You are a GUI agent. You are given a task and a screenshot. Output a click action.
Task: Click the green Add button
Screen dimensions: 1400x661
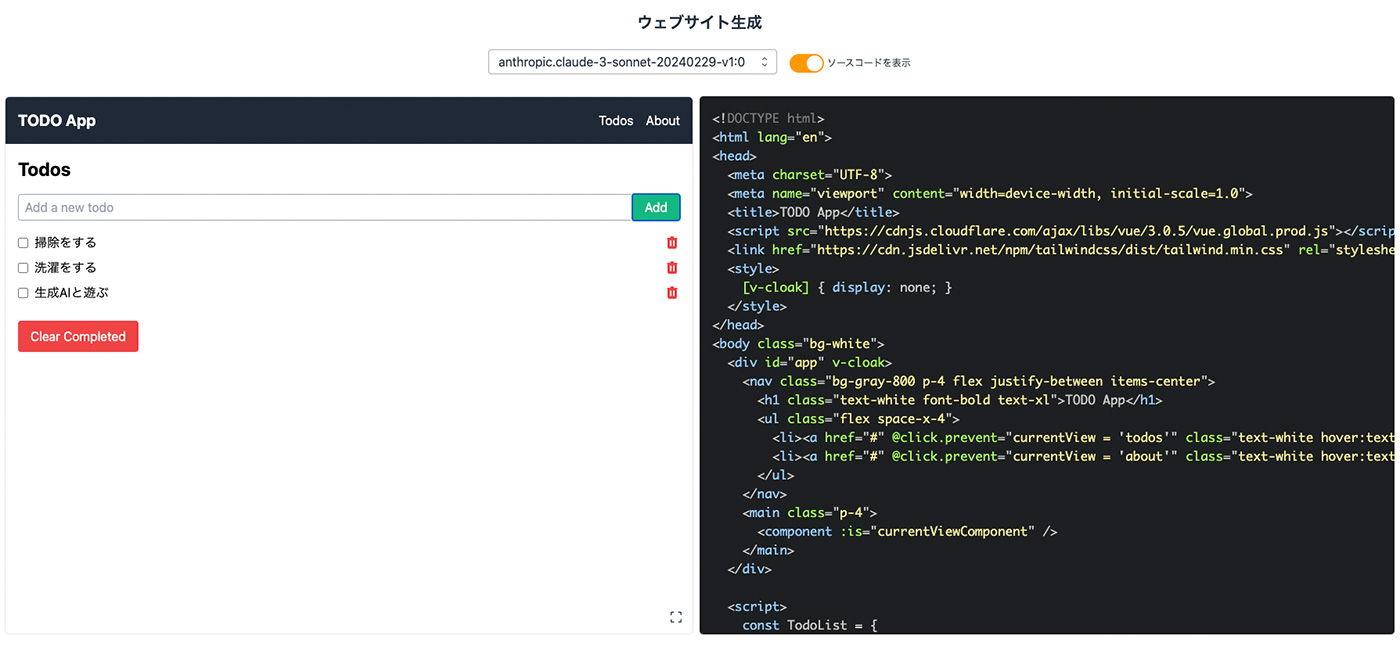coord(656,207)
